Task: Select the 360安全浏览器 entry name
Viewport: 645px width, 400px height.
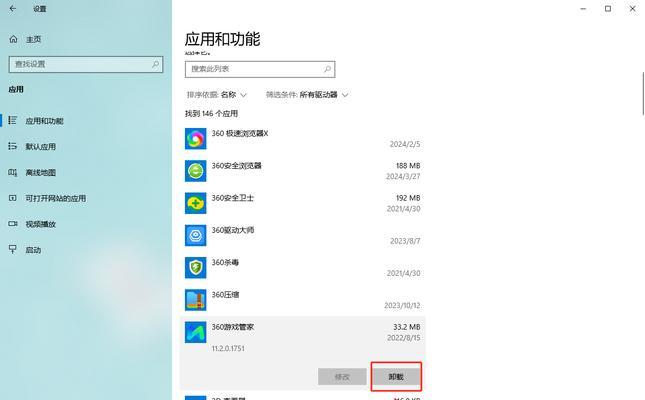Action: click(237, 165)
